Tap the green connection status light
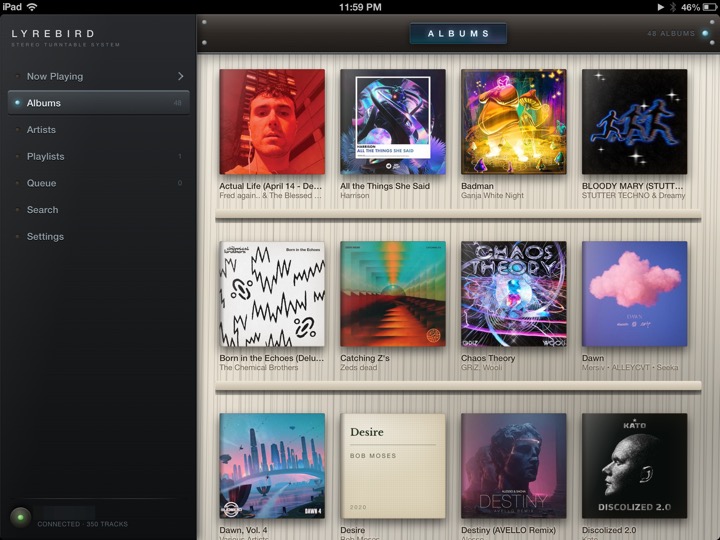The height and width of the screenshot is (540, 720). (x=20, y=517)
